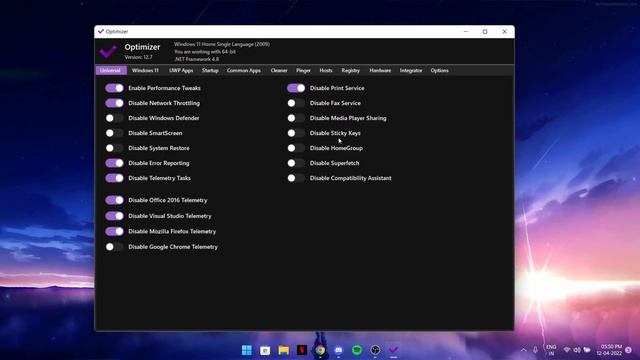Open OBS Studio from taskbar
Screen dimensions: 640x360
[x=375, y=350]
